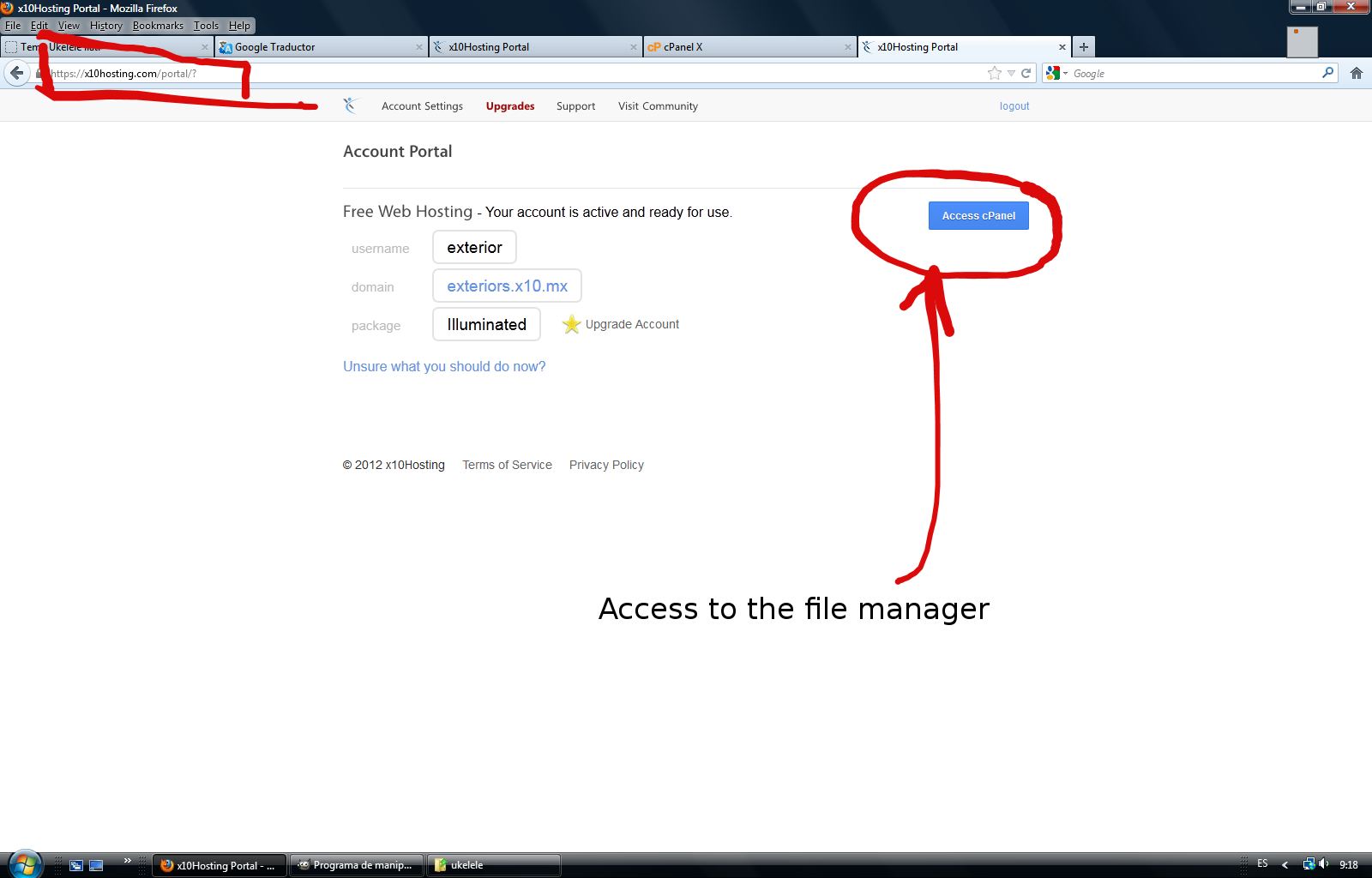Open the Windows Start orb

24,864
